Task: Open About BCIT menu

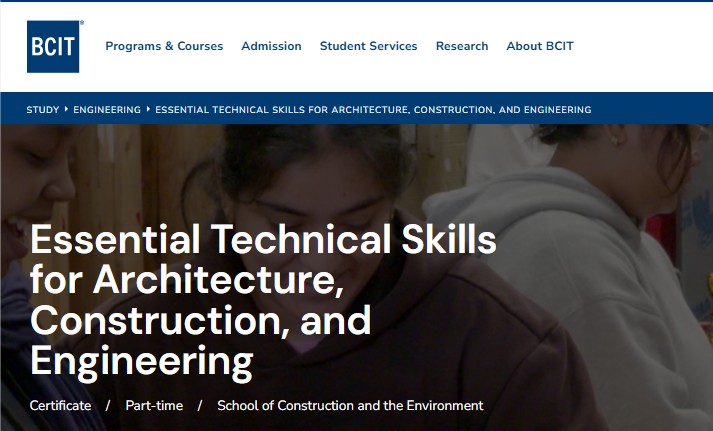Action: (540, 46)
